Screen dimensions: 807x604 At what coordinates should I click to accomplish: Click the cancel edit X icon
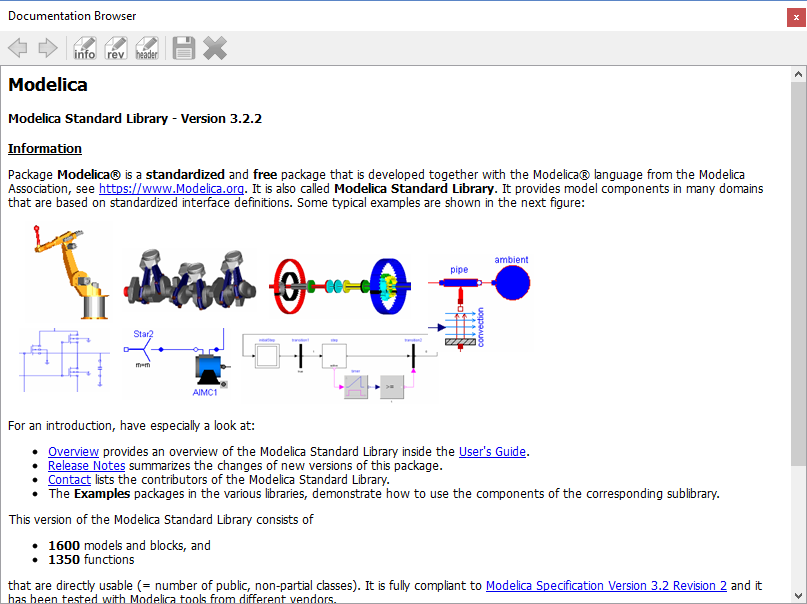point(214,47)
